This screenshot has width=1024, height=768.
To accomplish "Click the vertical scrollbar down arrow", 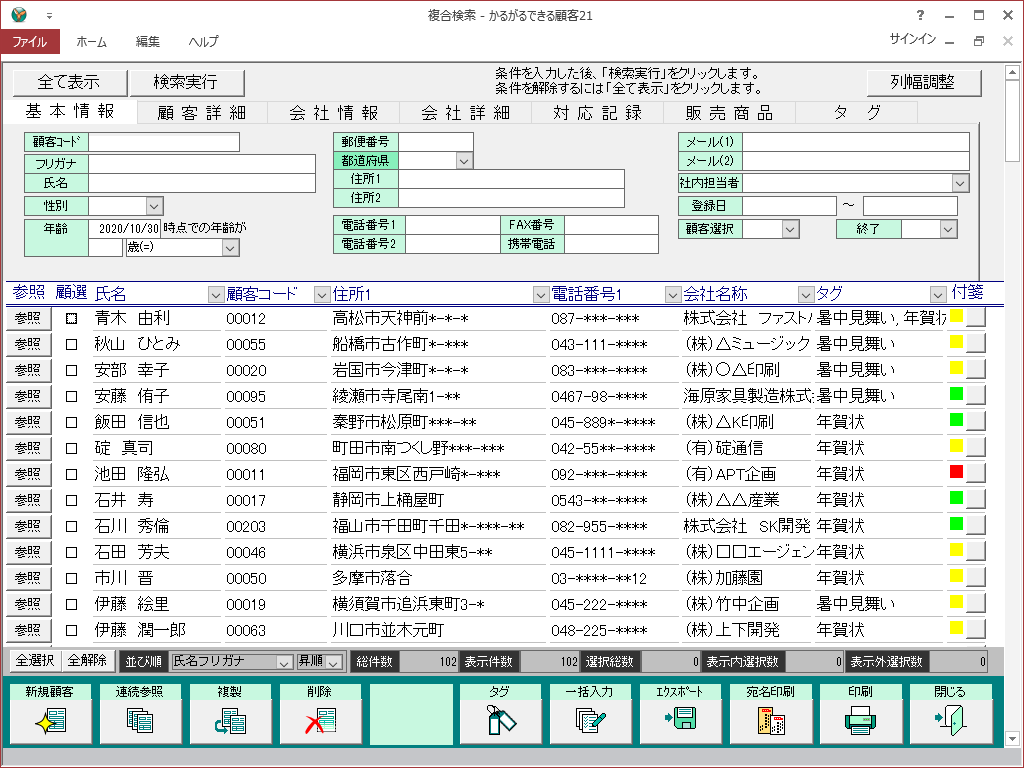I will [x=1012, y=739].
